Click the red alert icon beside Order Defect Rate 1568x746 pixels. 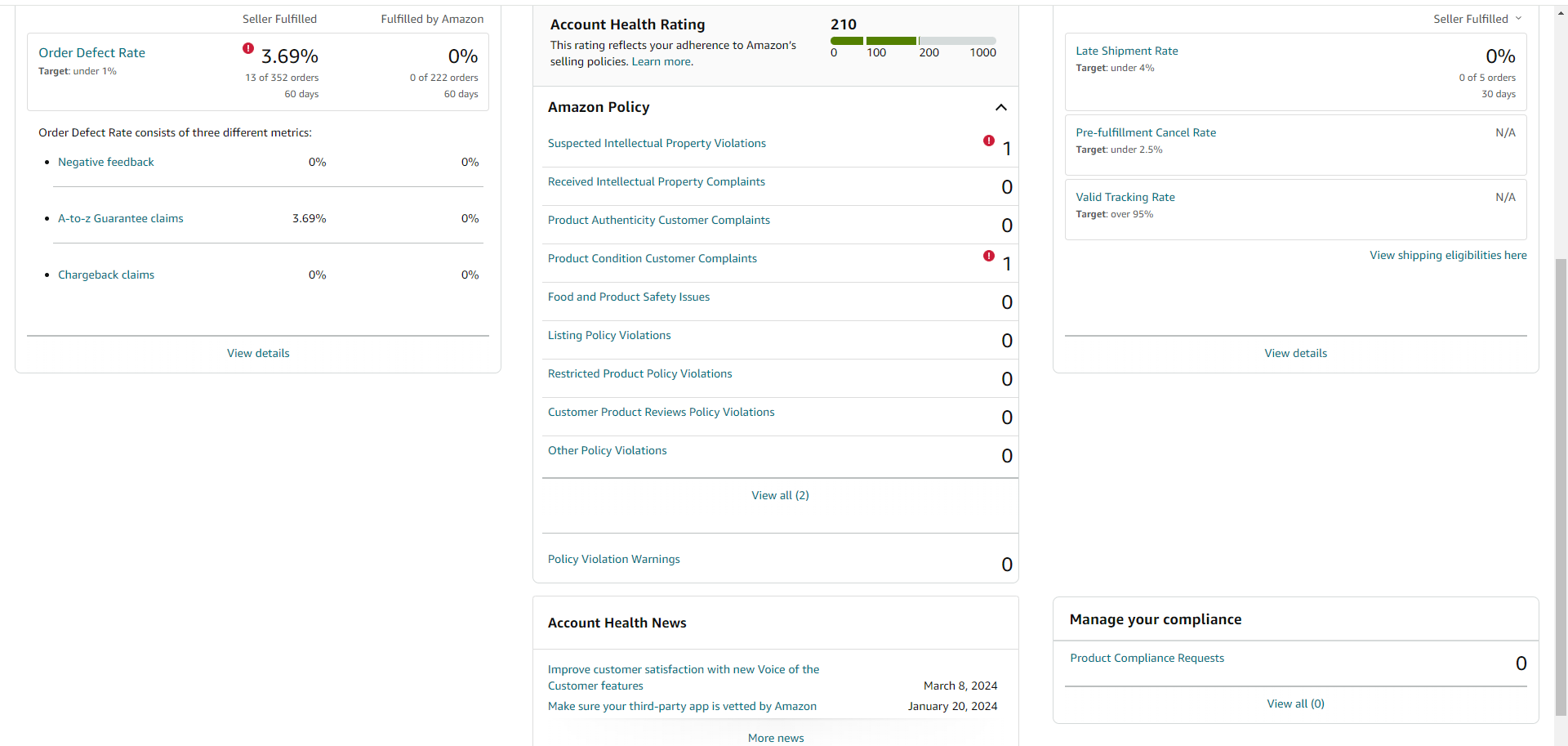coord(248,48)
